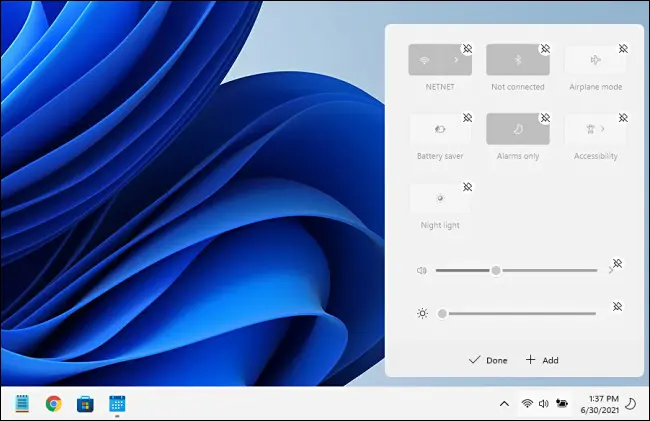The height and width of the screenshot is (421, 650).
Task: Toggle Battery saver tile
Action: (439, 129)
